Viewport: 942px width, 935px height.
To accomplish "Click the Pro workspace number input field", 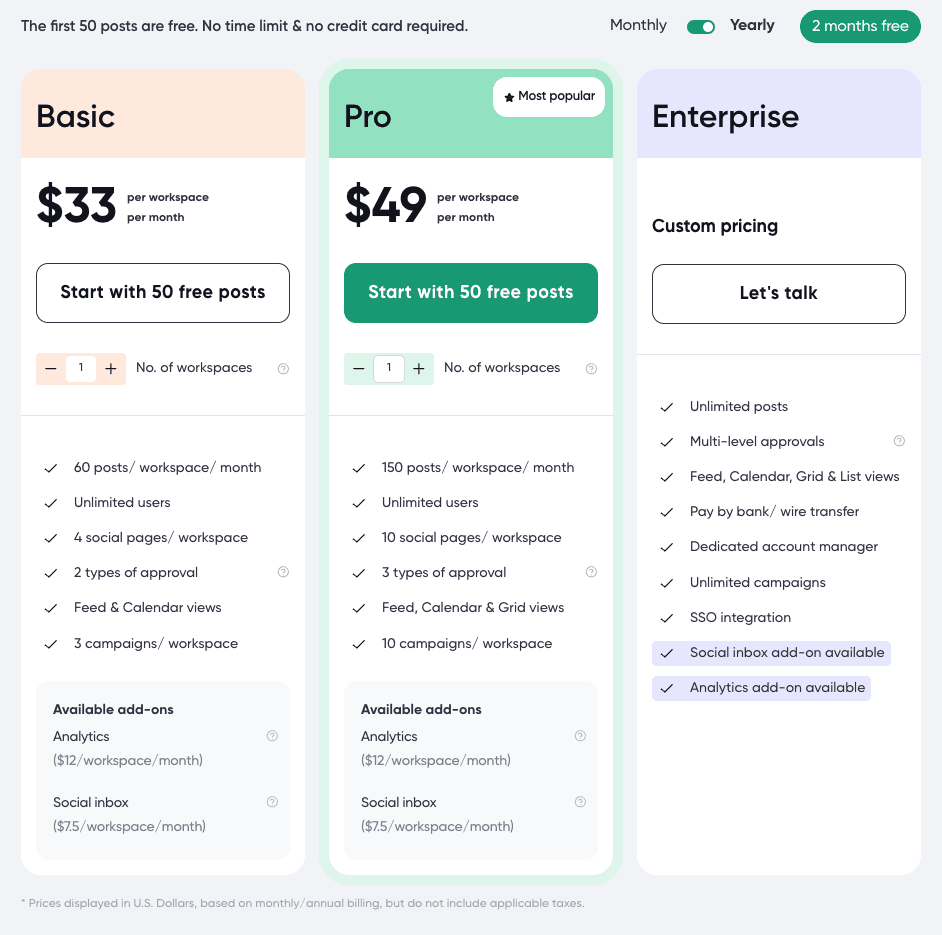I will [389, 368].
